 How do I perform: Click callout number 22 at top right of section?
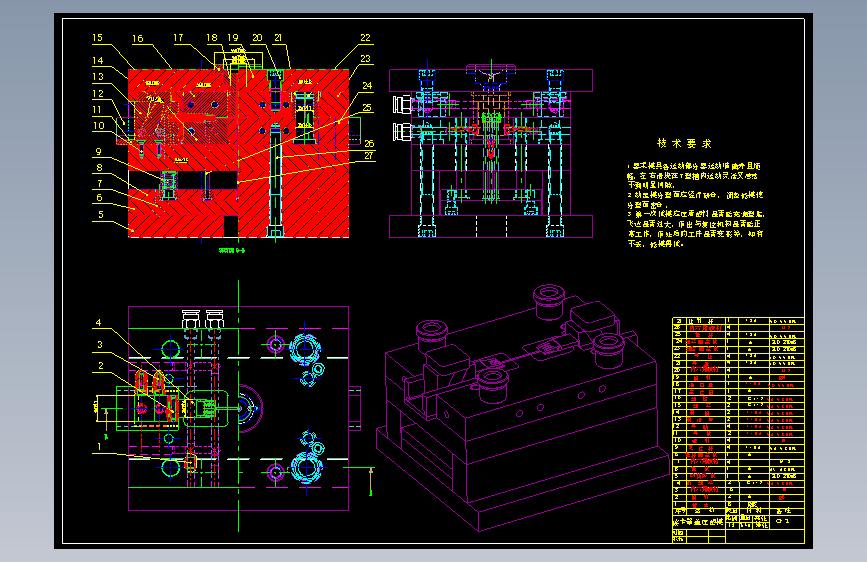click(365, 38)
